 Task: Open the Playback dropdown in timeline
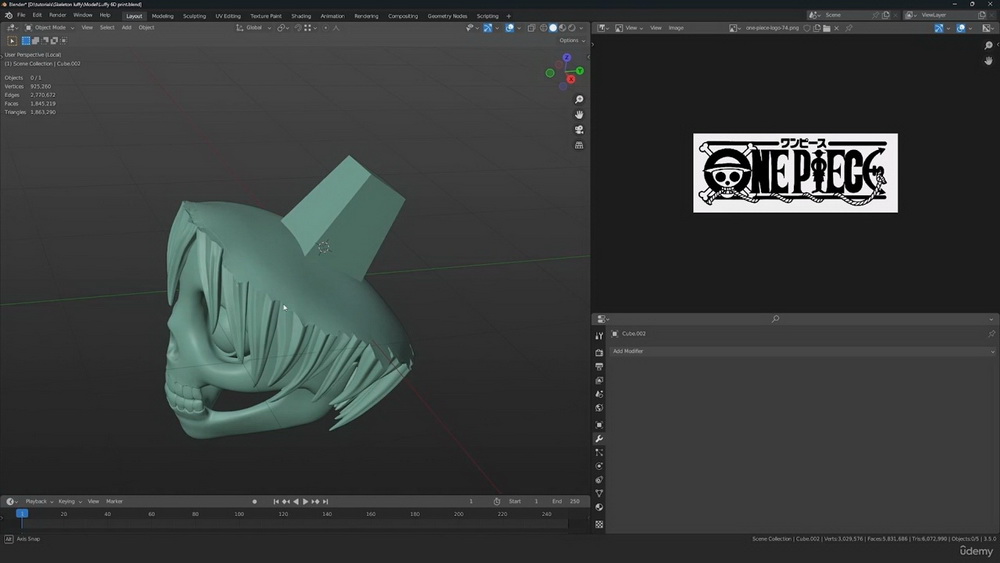point(40,502)
